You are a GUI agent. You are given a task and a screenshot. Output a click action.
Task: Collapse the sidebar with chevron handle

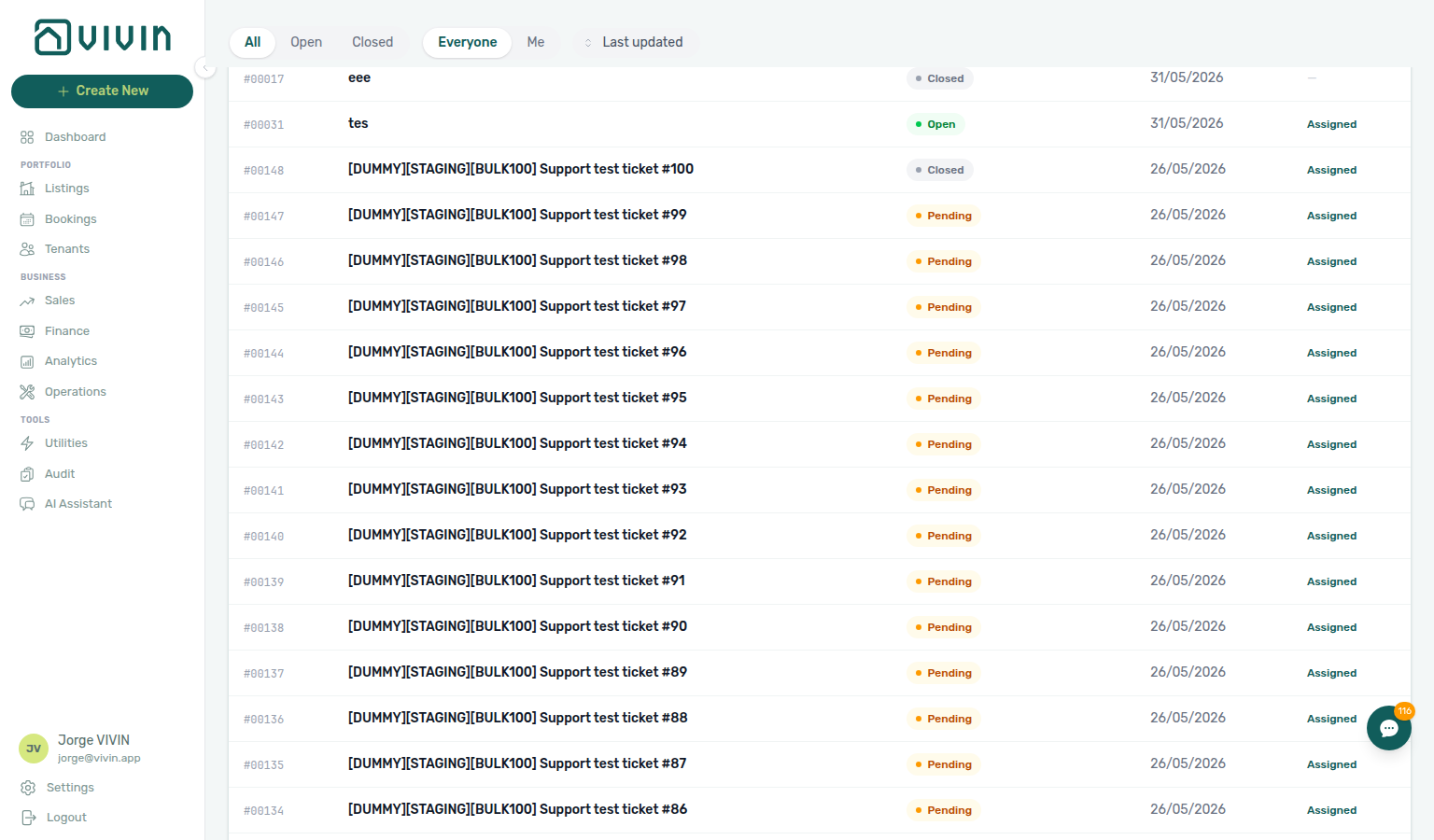coord(205,67)
